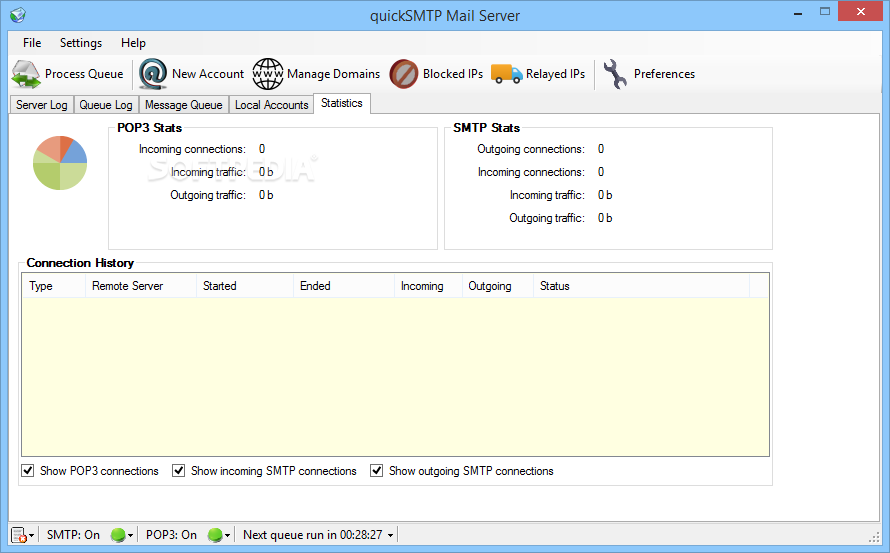The height and width of the screenshot is (553, 890).
Task: Click the quickSMTP app icon in title bar
Action: 18,15
